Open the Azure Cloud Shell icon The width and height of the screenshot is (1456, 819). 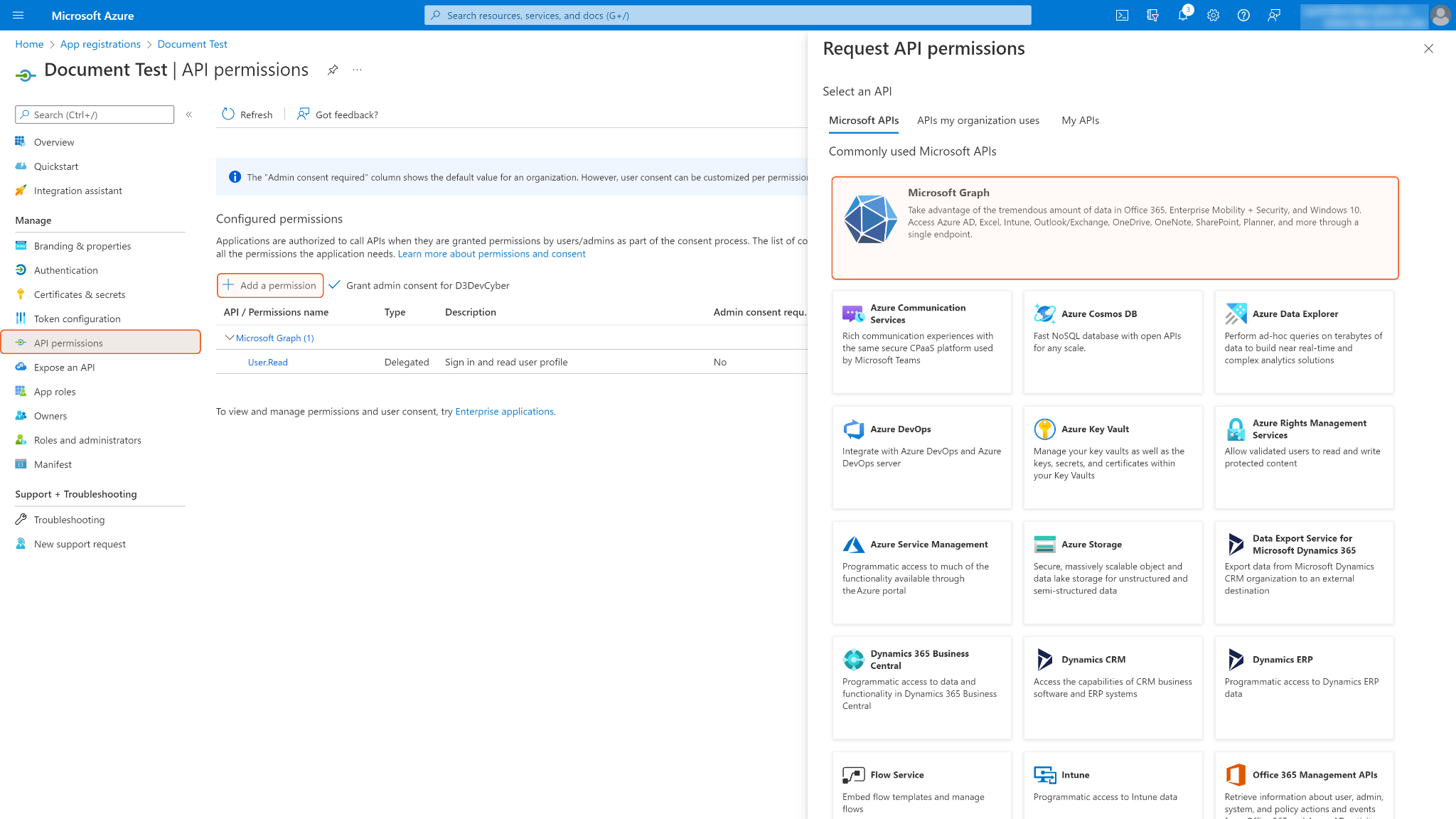click(1122, 15)
